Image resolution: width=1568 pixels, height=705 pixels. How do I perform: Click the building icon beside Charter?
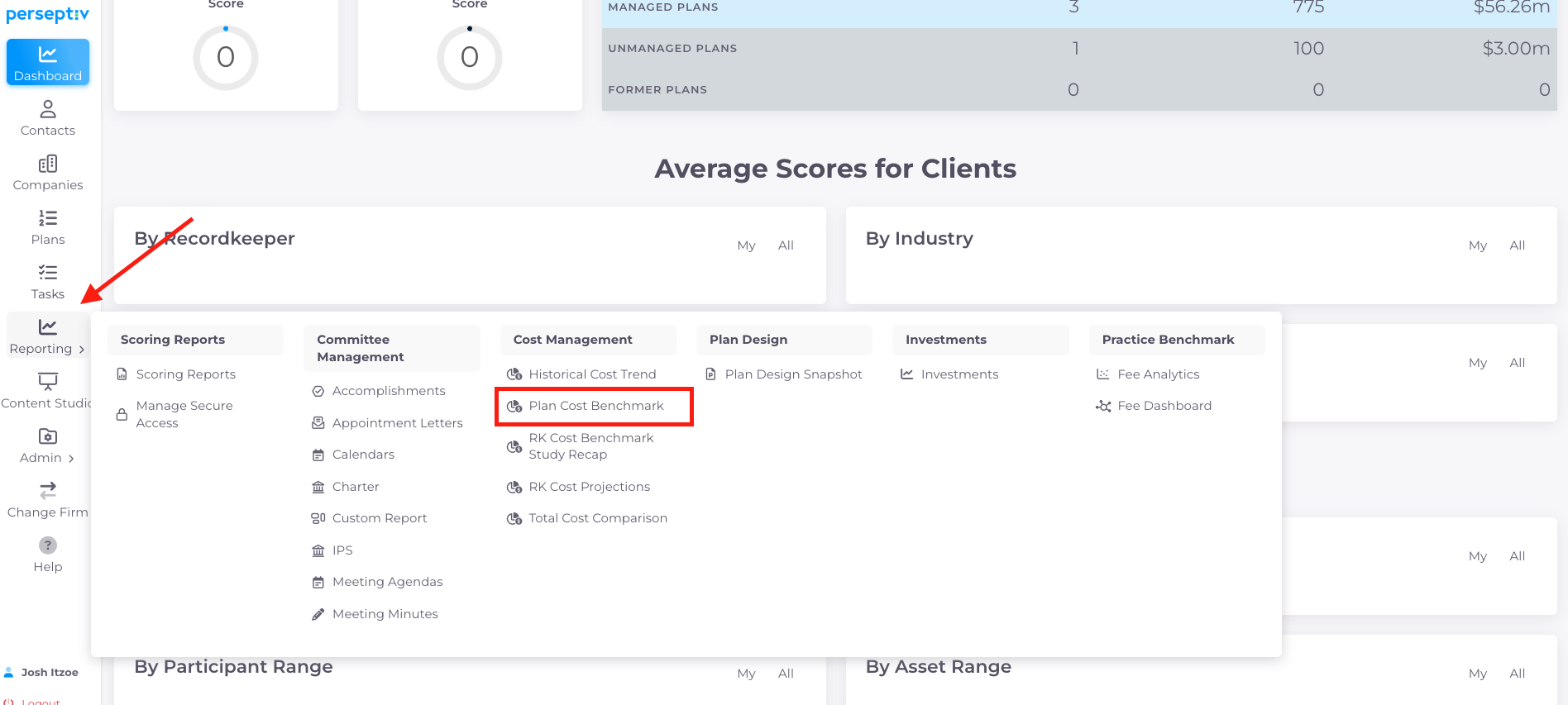click(x=318, y=487)
